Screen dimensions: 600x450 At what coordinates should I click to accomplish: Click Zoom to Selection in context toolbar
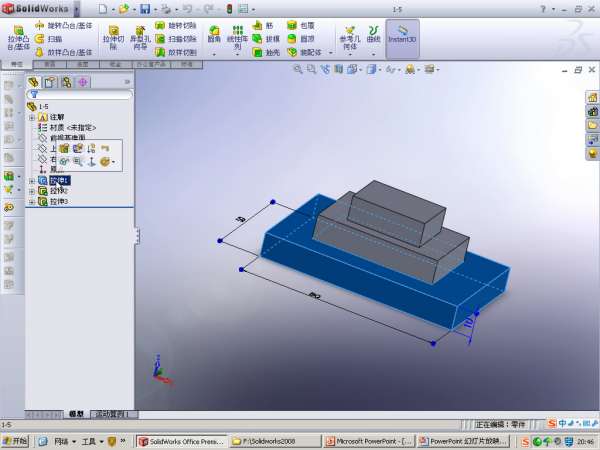[78, 161]
